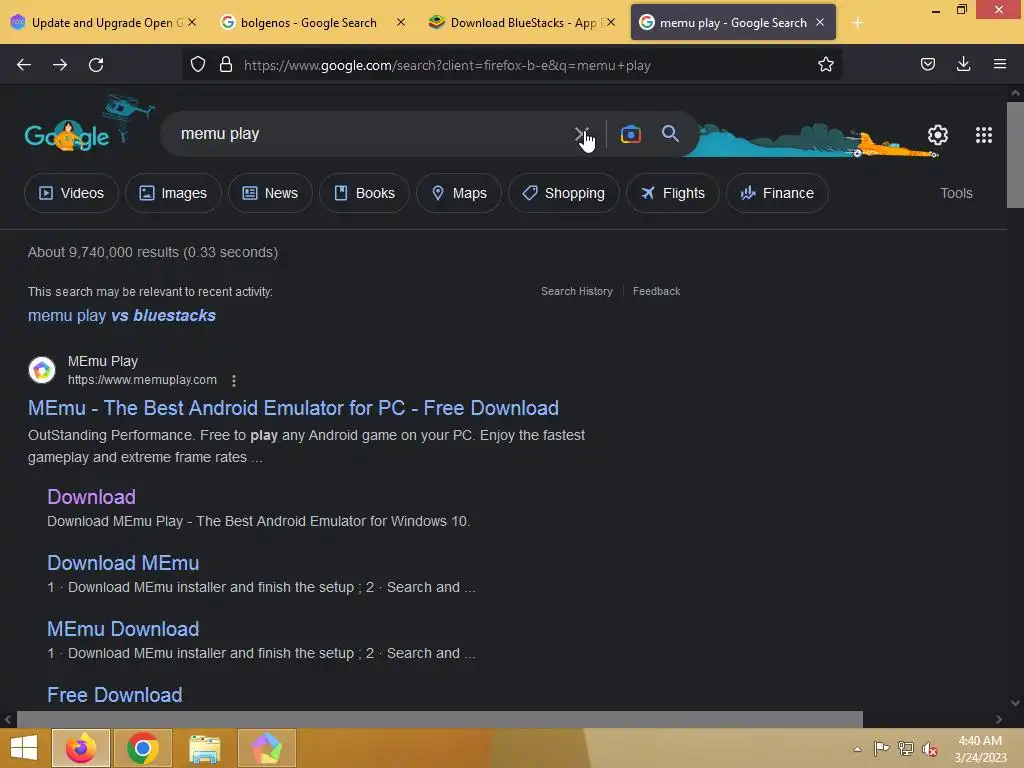
Task: Close the bolgenos Google Search tab
Action: 401,22
